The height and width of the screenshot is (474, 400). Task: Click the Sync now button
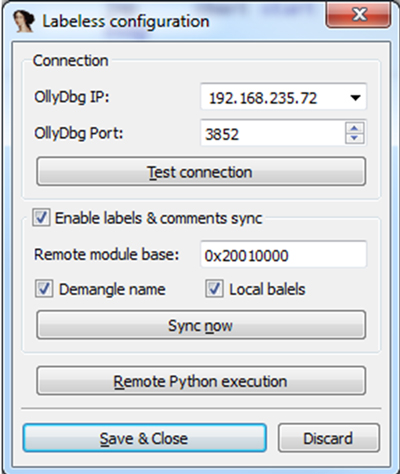[201, 325]
